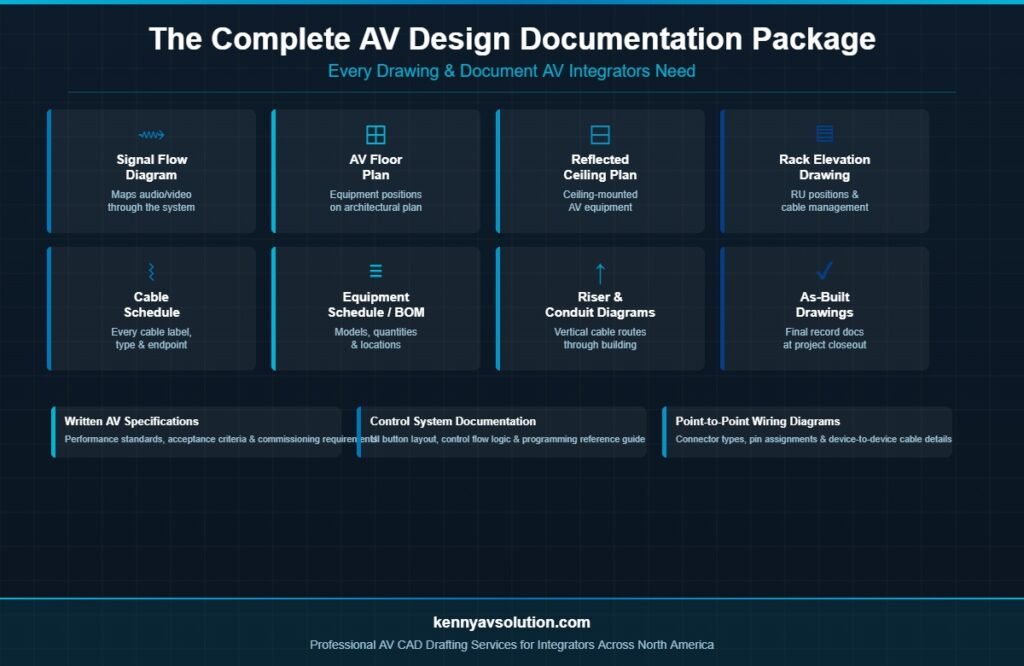The height and width of the screenshot is (666, 1024).
Task: Select the Cable Schedule card
Action: (x=152, y=308)
